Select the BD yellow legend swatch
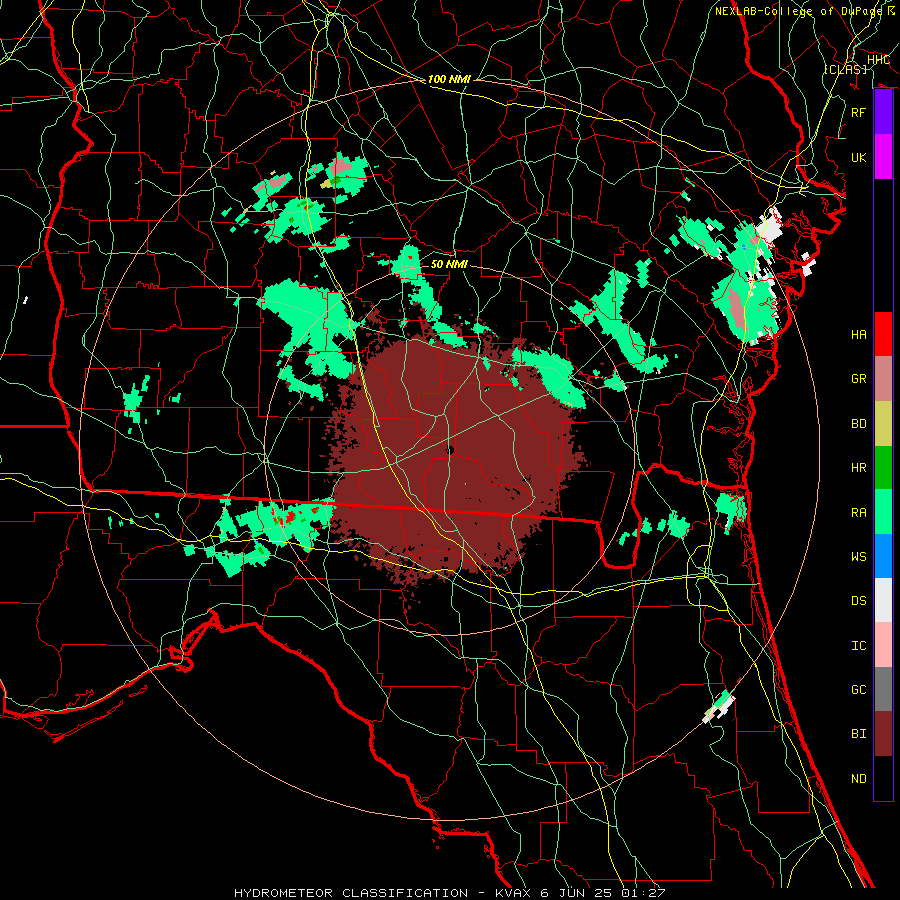 point(883,424)
